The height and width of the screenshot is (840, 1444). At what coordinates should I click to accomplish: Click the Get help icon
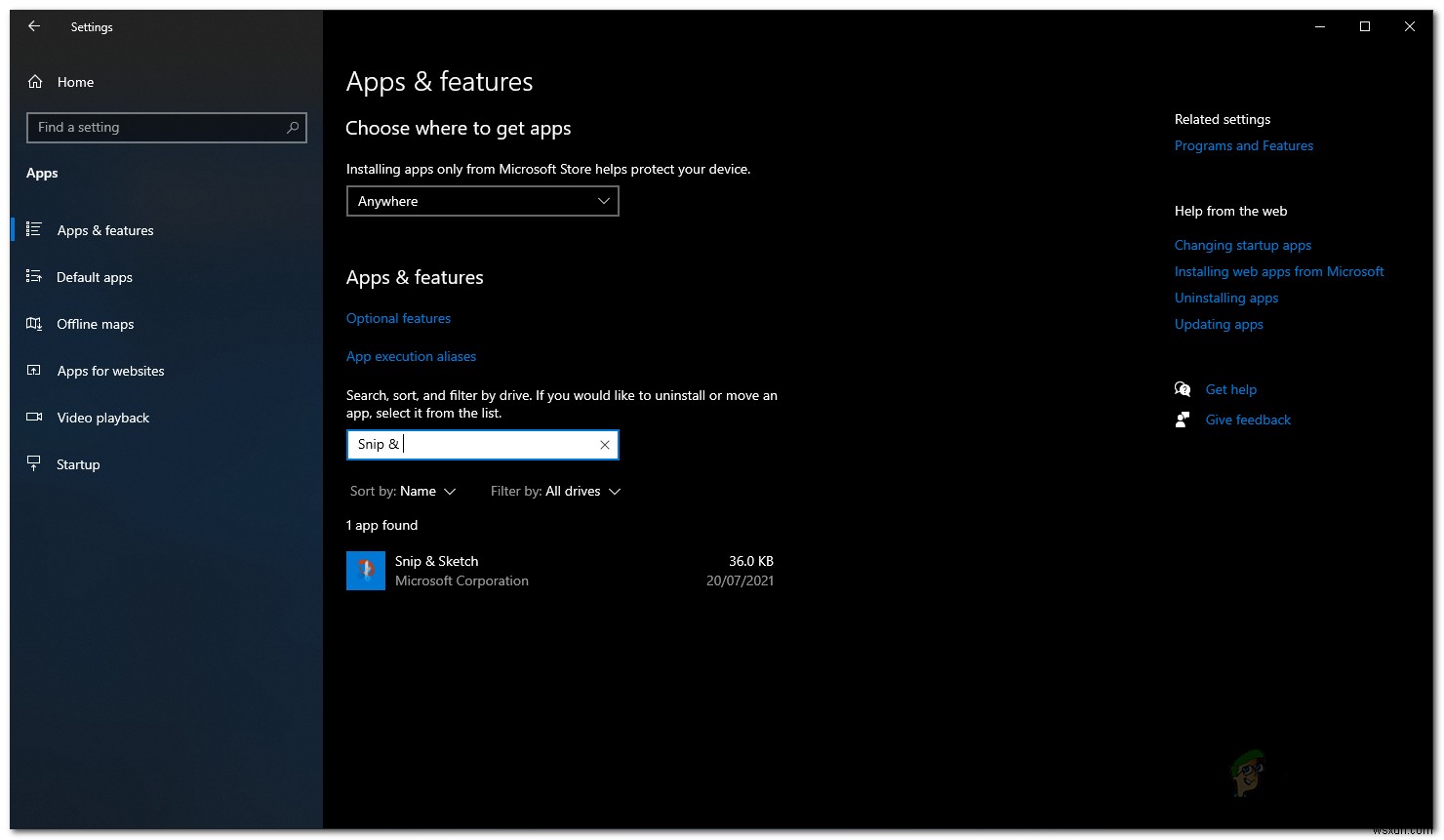pos(1183,388)
